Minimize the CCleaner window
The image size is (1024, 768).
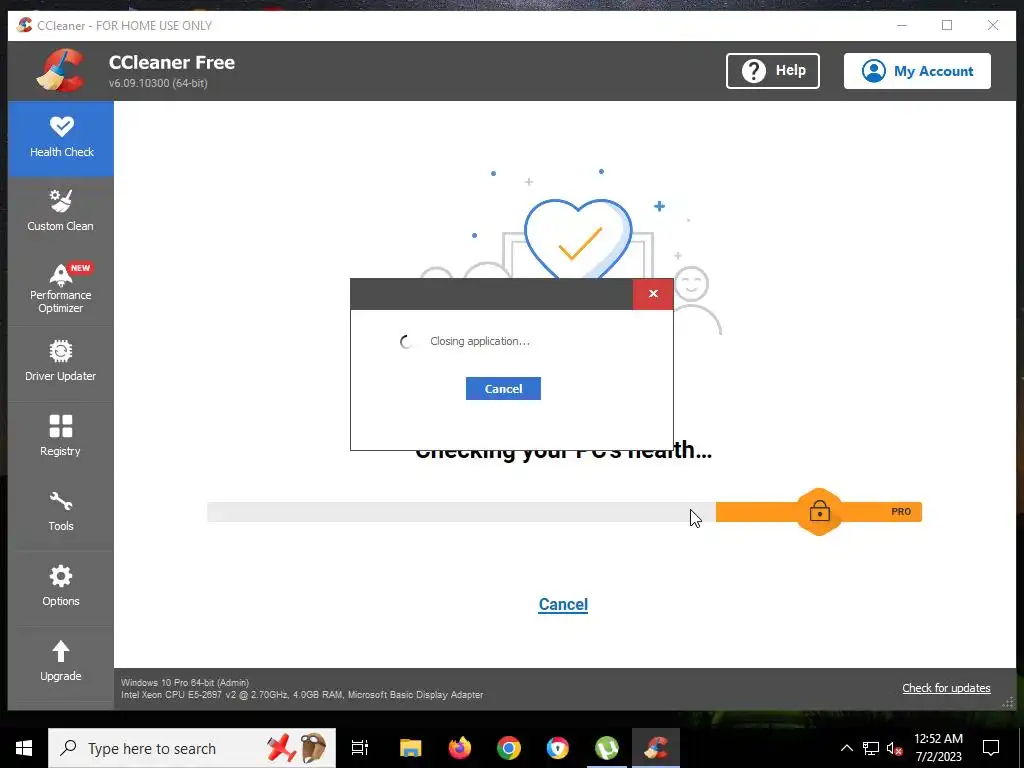pos(902,25)
